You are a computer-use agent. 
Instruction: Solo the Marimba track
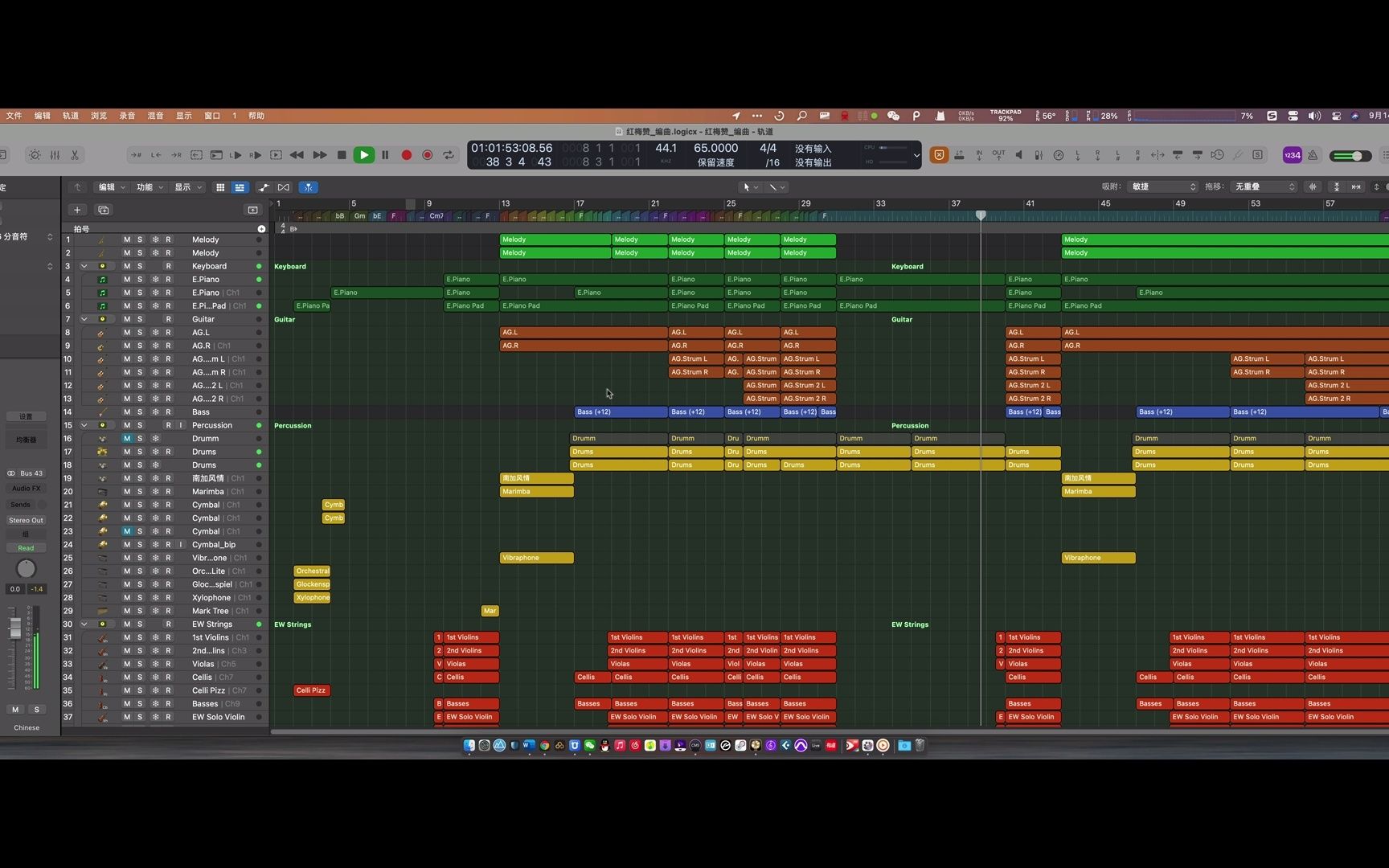point(140,492)
